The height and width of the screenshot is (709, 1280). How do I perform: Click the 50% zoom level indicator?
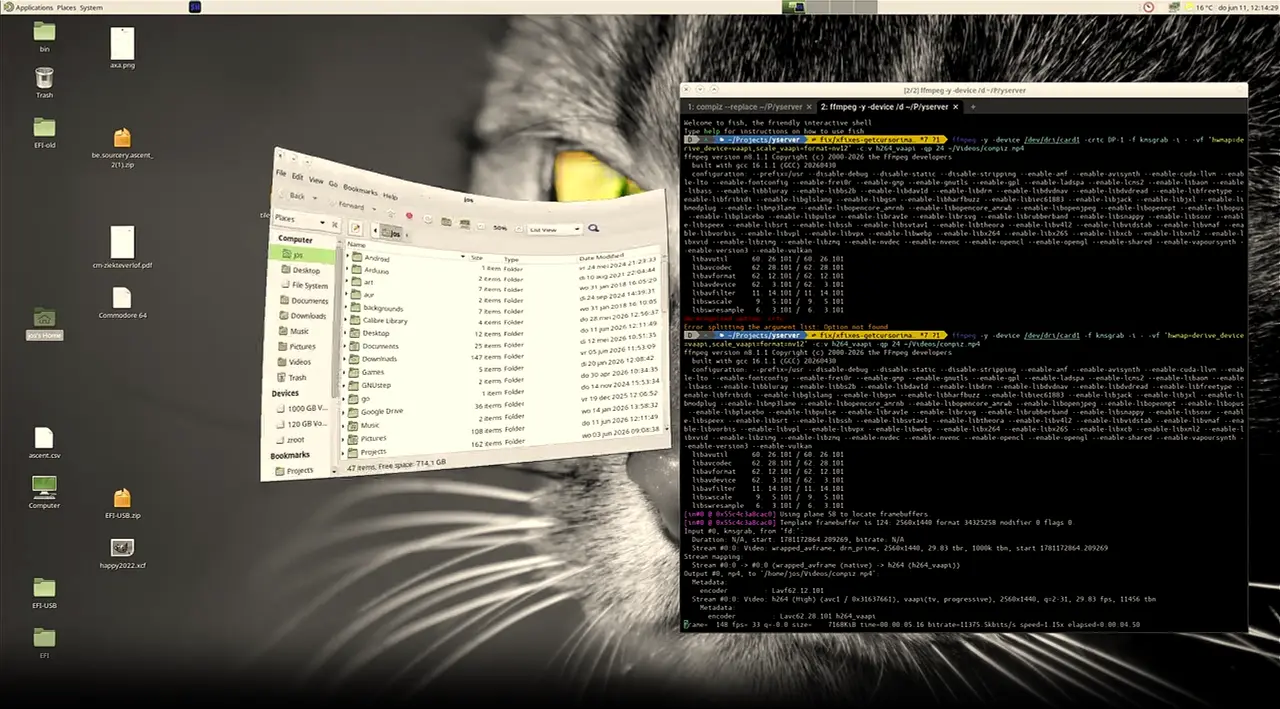pyautogui.click(x=500, y=228)
